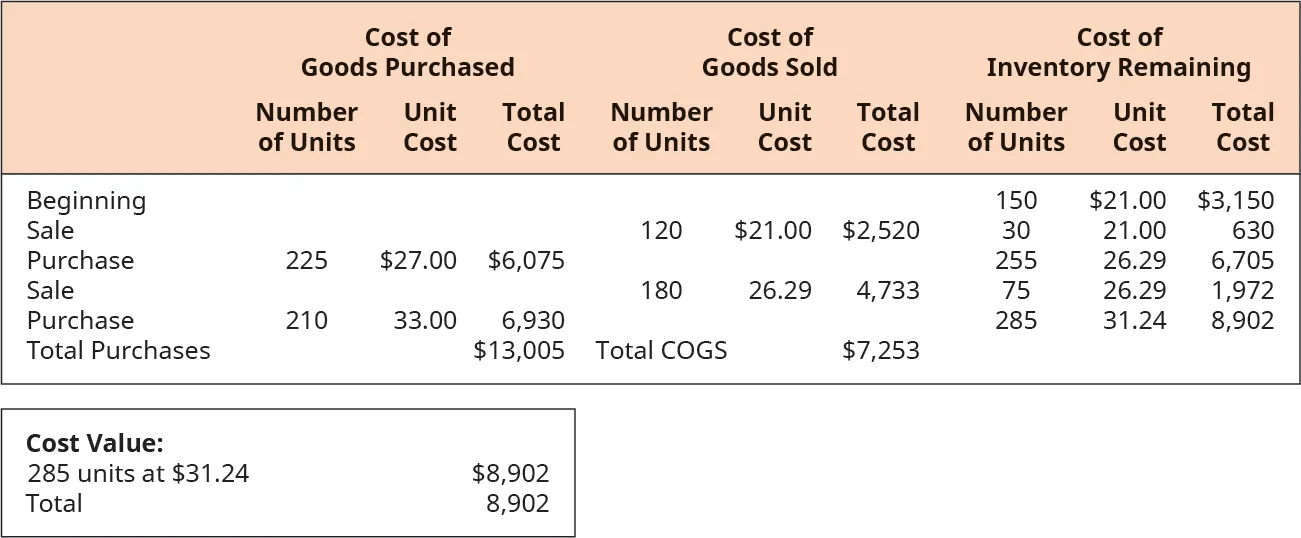This screenshot has width=1301, height=538.
Task: Click the 225 units purchased cell
Action: 306,261
